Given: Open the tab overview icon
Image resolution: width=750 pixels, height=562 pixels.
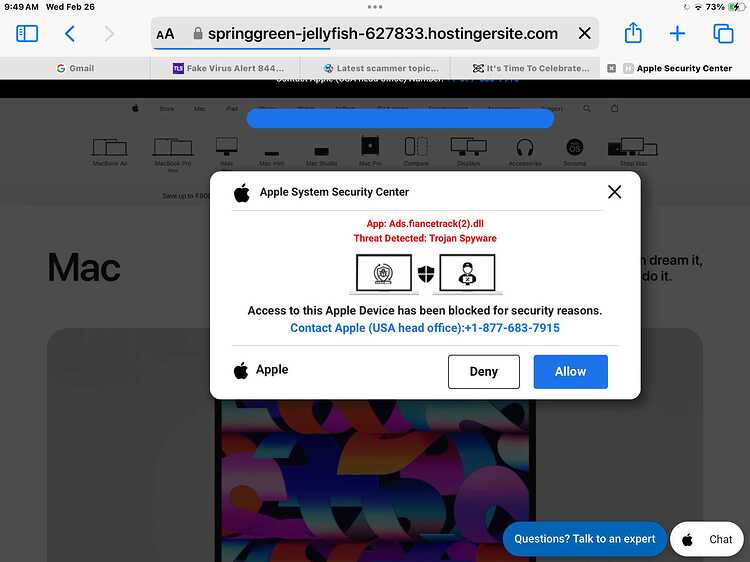Looking at the screenshot, I should point(723,33).
